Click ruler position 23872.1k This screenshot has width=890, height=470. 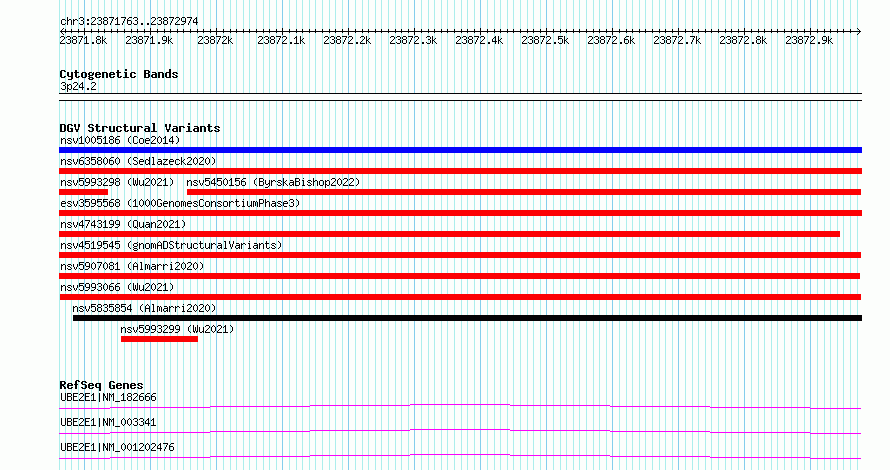click(x=281, y=40)
